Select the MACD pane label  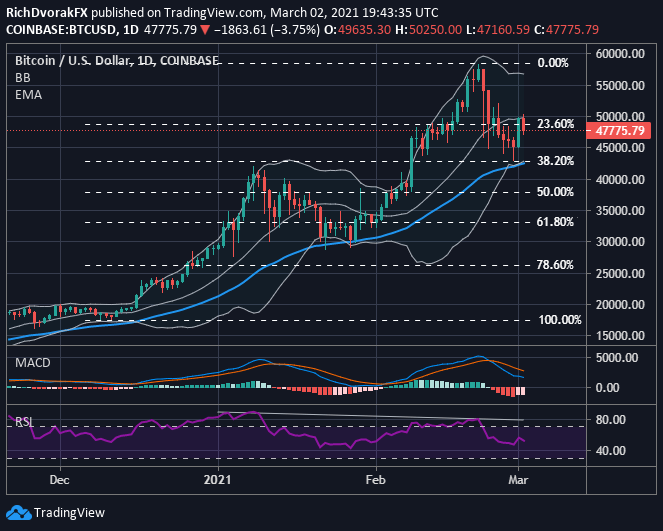click(33, 363)
